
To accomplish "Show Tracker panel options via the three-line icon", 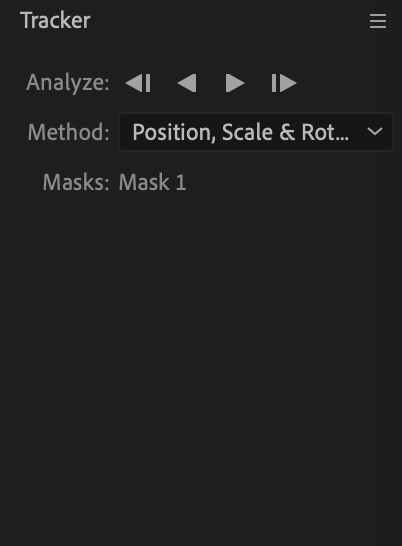I will [378, 21].
